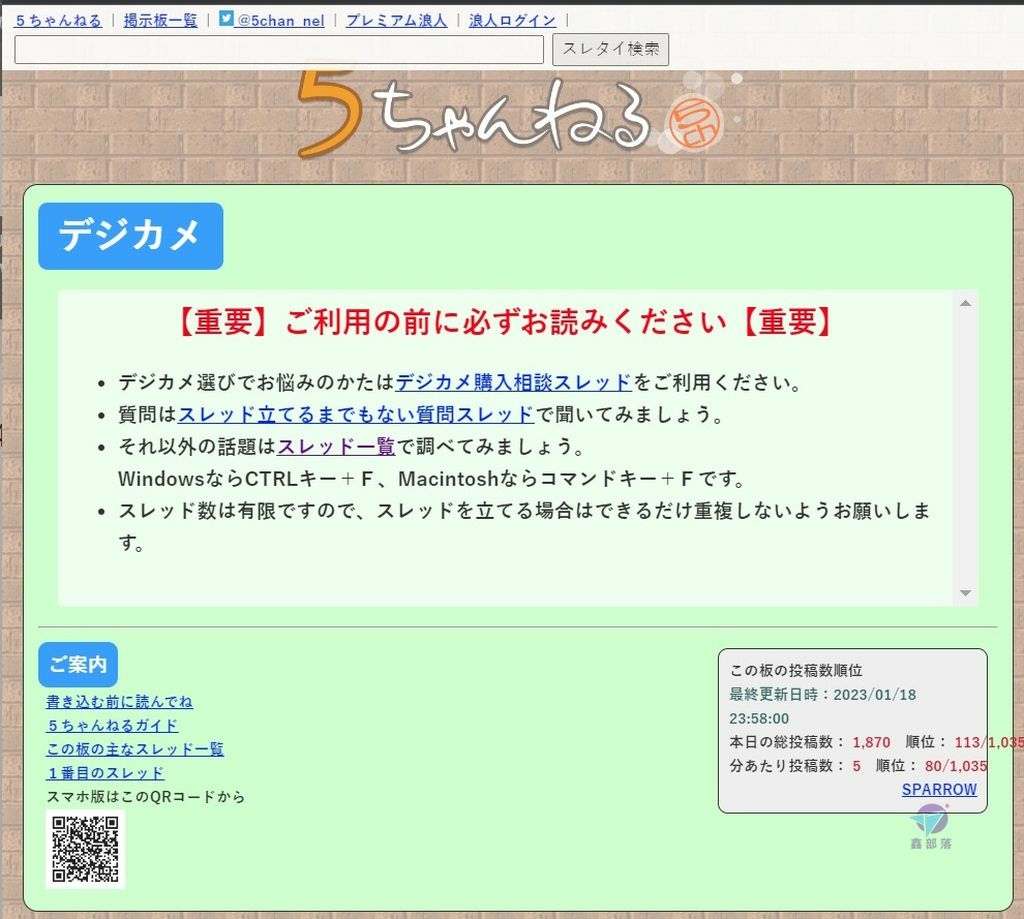Screen dimensions: 1024x919
Task: Click the rank value 113/1,035
Action: (x=989, y=742)
